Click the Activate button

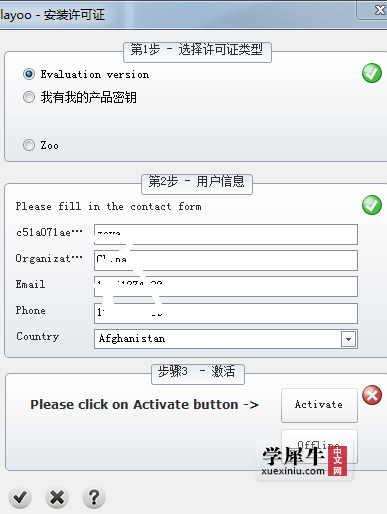(319, 405)
